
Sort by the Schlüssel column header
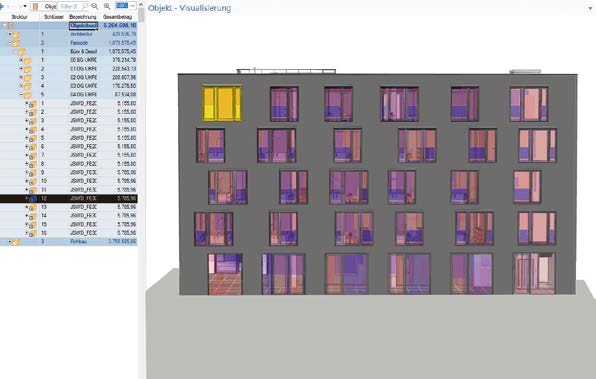pyautogui.click(x=54, y=17)
